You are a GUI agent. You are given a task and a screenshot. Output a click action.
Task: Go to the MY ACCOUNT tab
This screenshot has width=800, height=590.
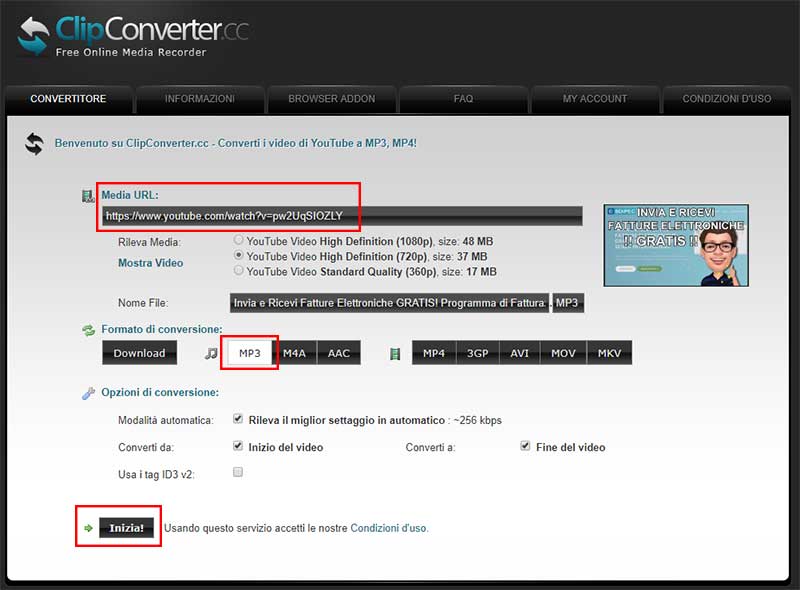click(x=595, y=99)
